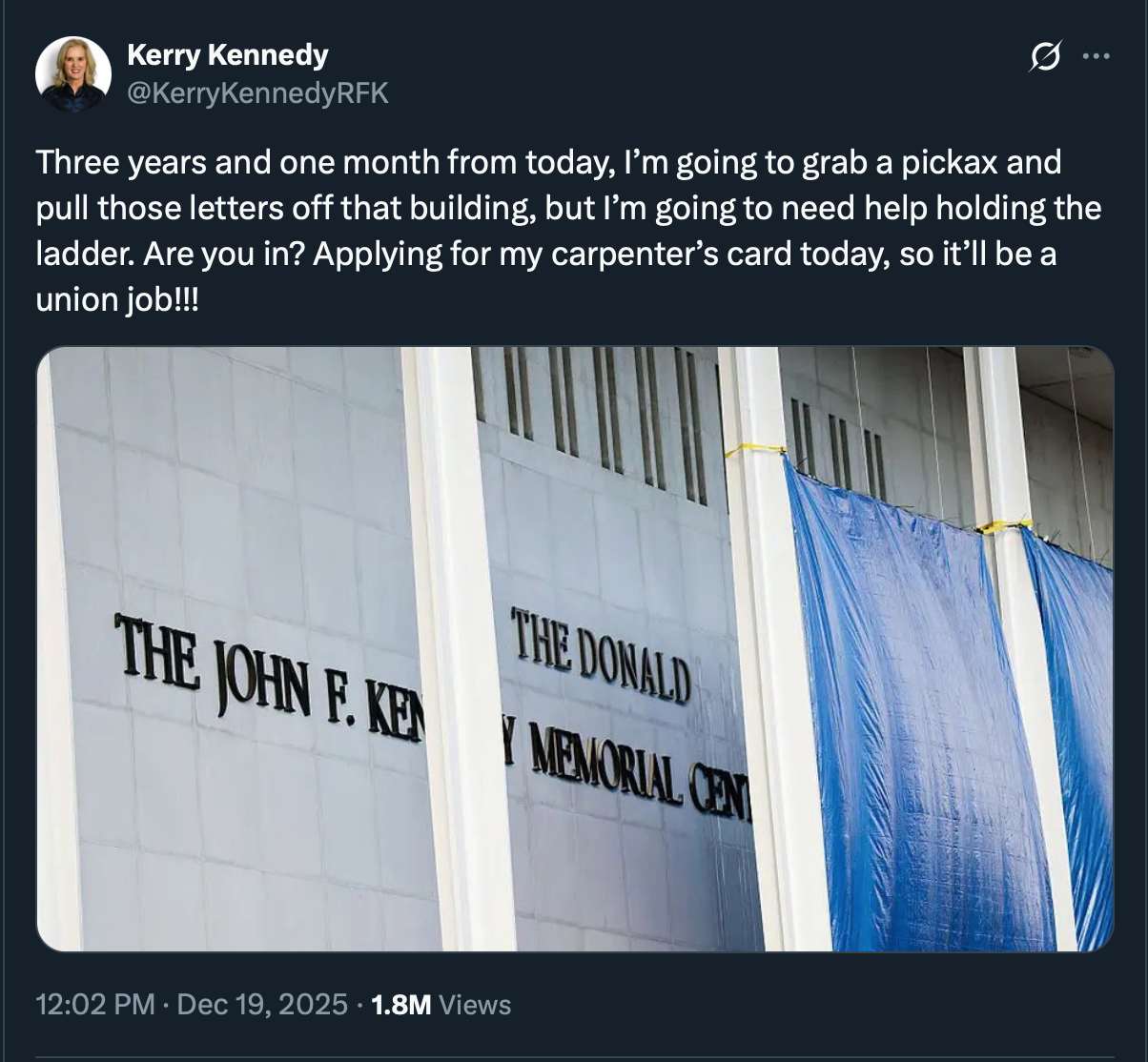Click the tweet's first line about the pickax
The height and width of the screenshot is (1062, 1148).
[x=548, y=162]
